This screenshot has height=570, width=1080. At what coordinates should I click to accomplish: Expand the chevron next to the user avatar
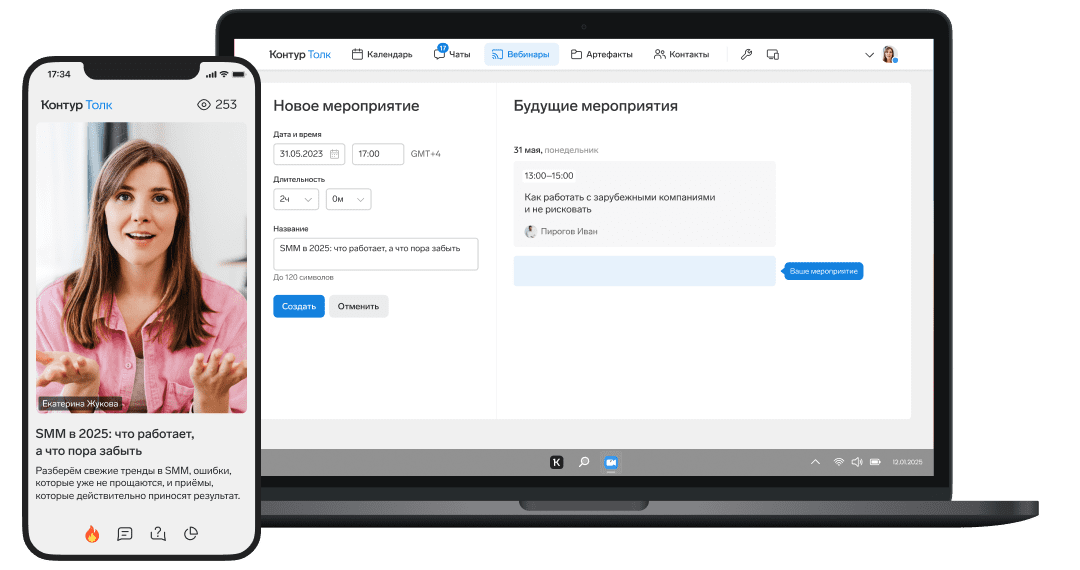click(x=867, y=55)
